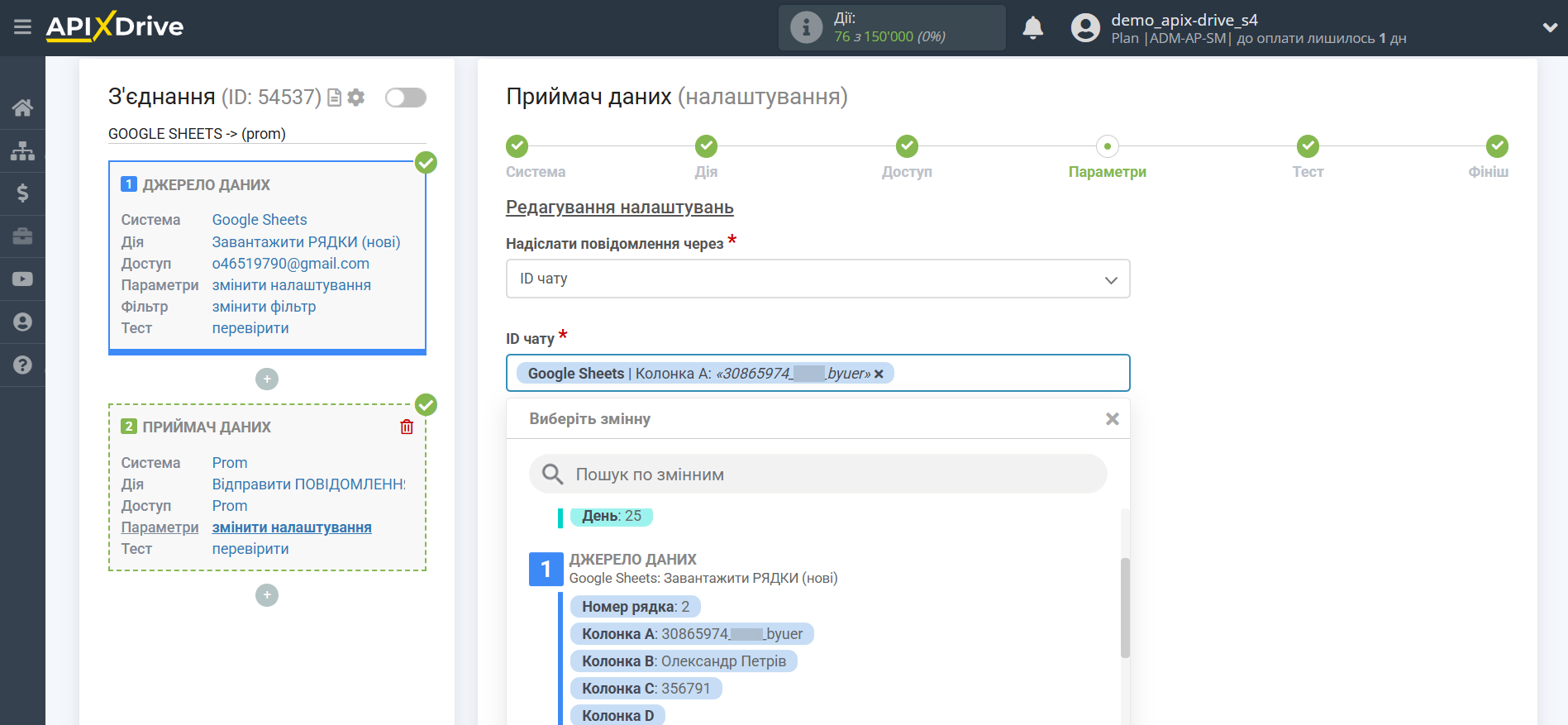This screenshot has width=1568, height=725.
Task: Click the info icon in actions counter
Action: (806, 27)
